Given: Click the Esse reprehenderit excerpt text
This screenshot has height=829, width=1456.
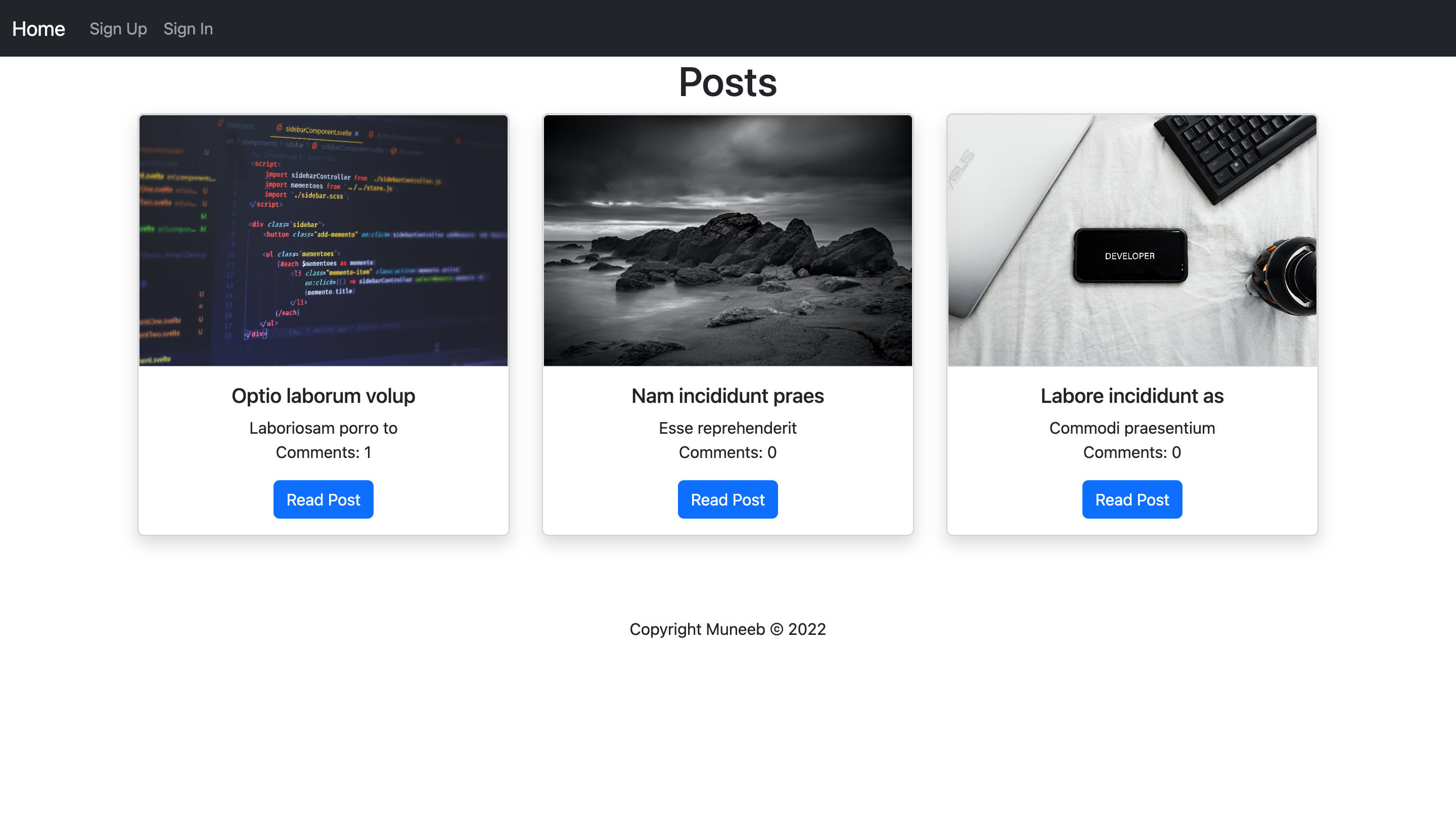Looking at the screenshot, I should tap(727, 428).
